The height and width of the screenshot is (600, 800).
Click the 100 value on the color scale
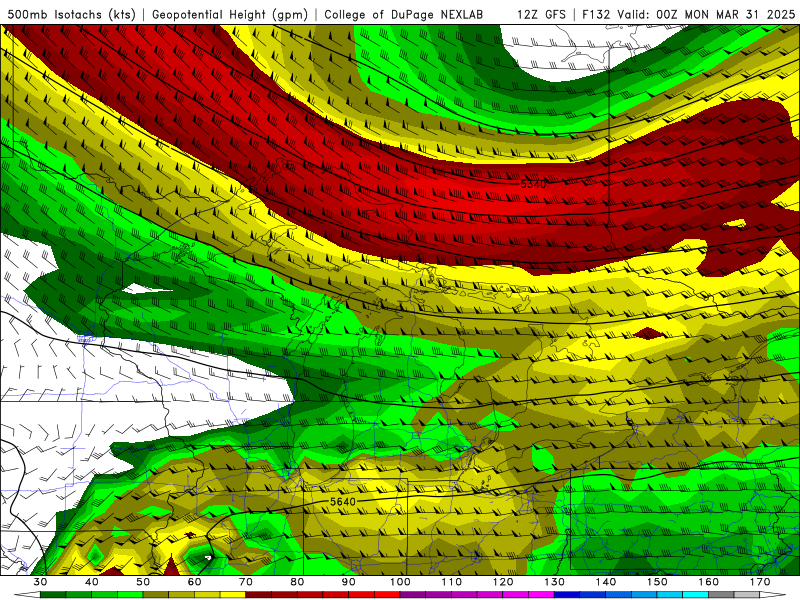[400, 582]
